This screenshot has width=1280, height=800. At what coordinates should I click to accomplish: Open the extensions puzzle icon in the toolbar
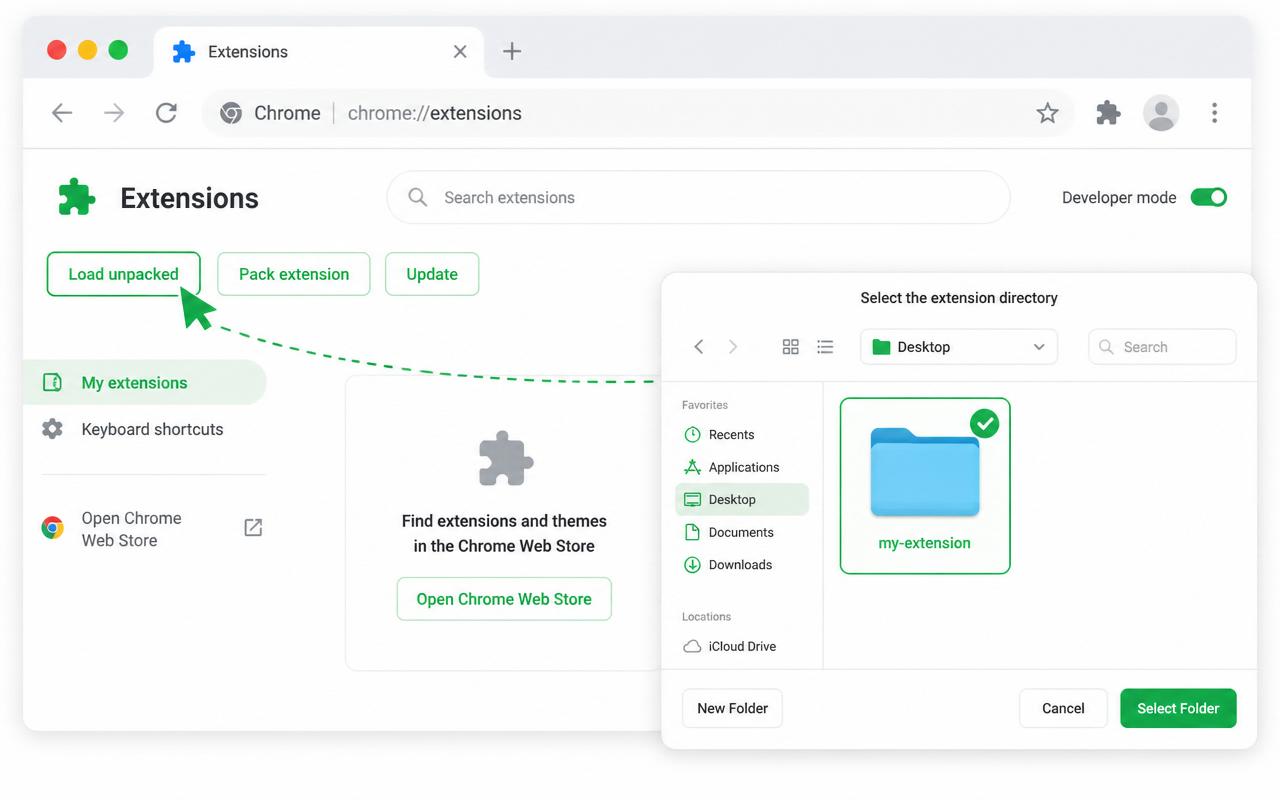pos(1108,113)
